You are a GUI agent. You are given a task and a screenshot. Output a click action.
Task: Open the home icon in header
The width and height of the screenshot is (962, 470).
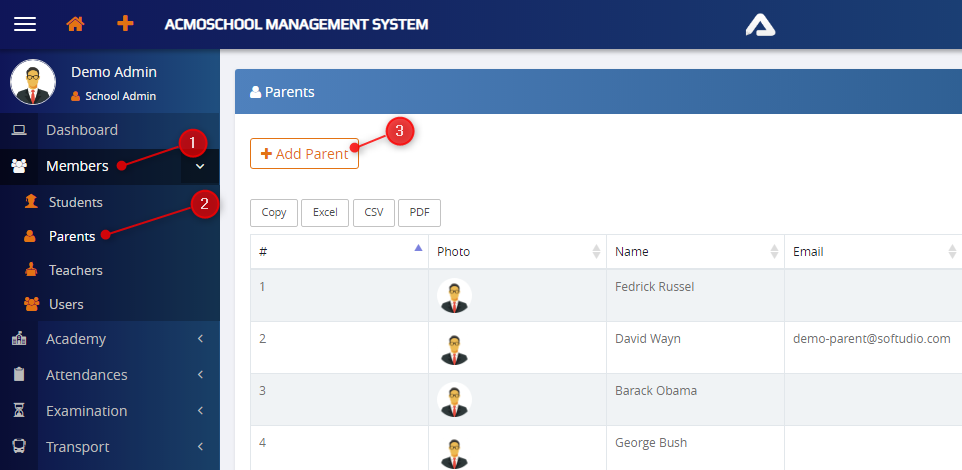point(75,24)
